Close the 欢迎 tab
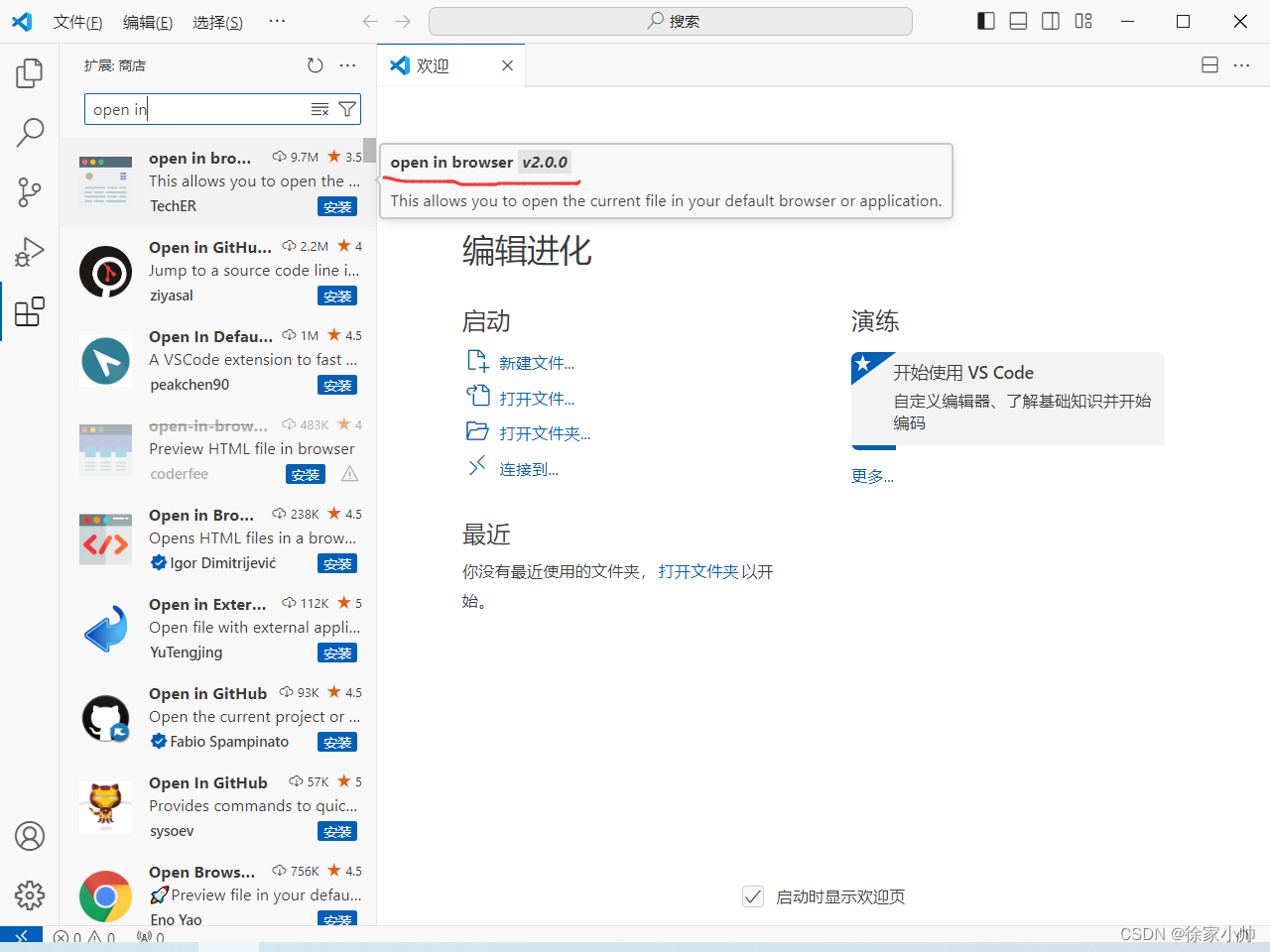 click(507, 65)
